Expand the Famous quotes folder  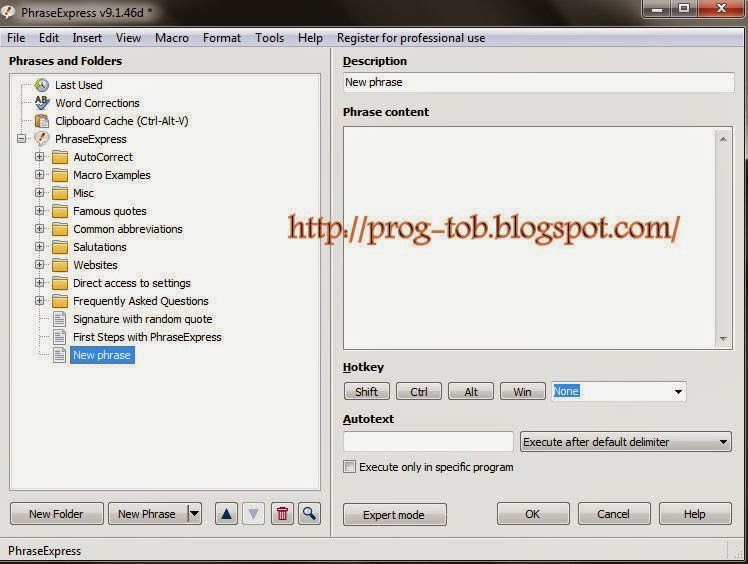tap(40, 210)
